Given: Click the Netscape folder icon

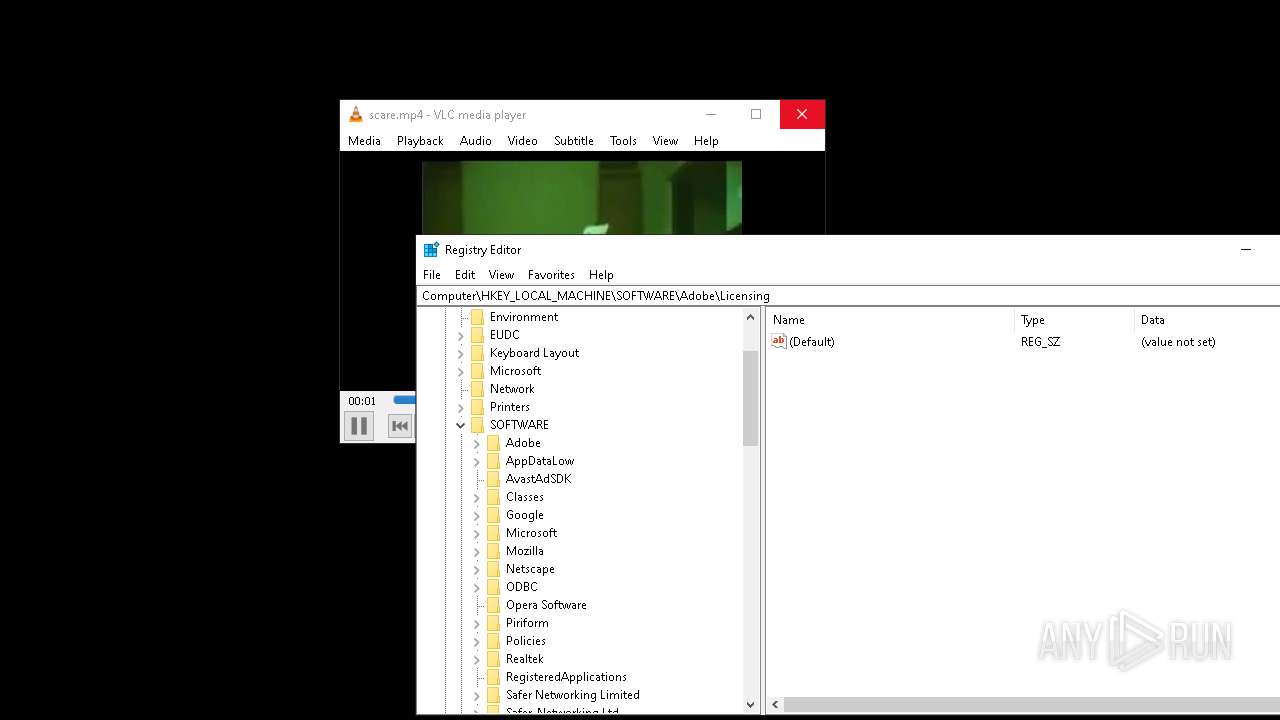Looking at the screenshot, I should (x=493, y=569).
